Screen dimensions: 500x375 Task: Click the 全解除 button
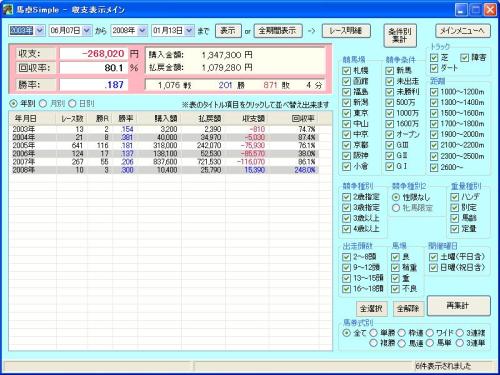point(408,309)
